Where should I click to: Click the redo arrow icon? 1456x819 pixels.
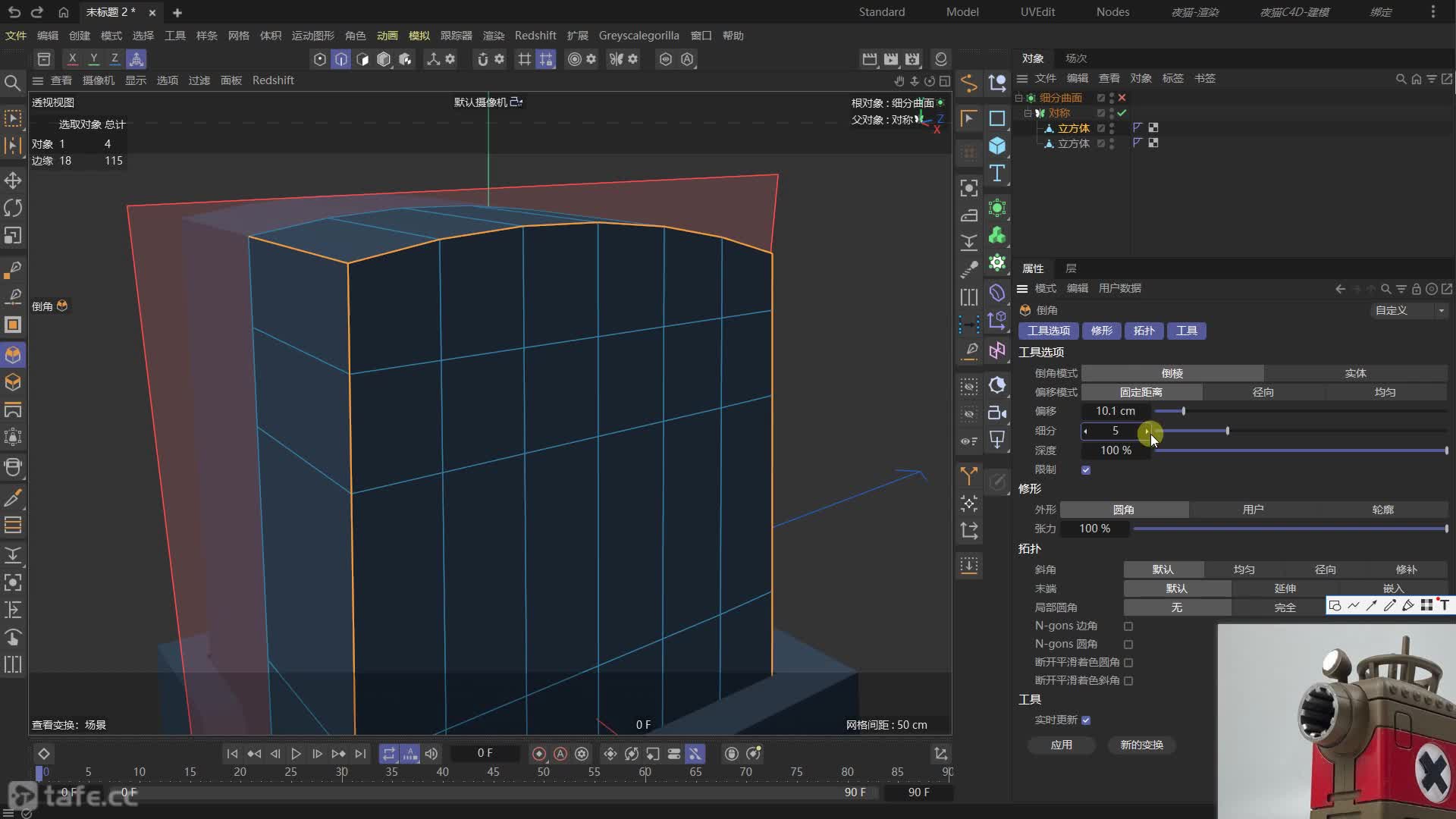coord(37,12)
